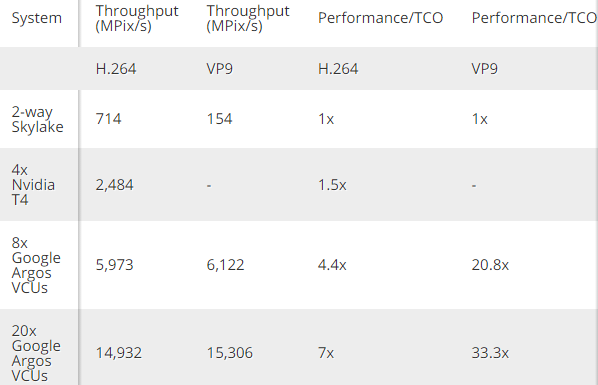
Task: Click the 6,122 VP9 throughput cell
Action: click(x=225, y=265)
